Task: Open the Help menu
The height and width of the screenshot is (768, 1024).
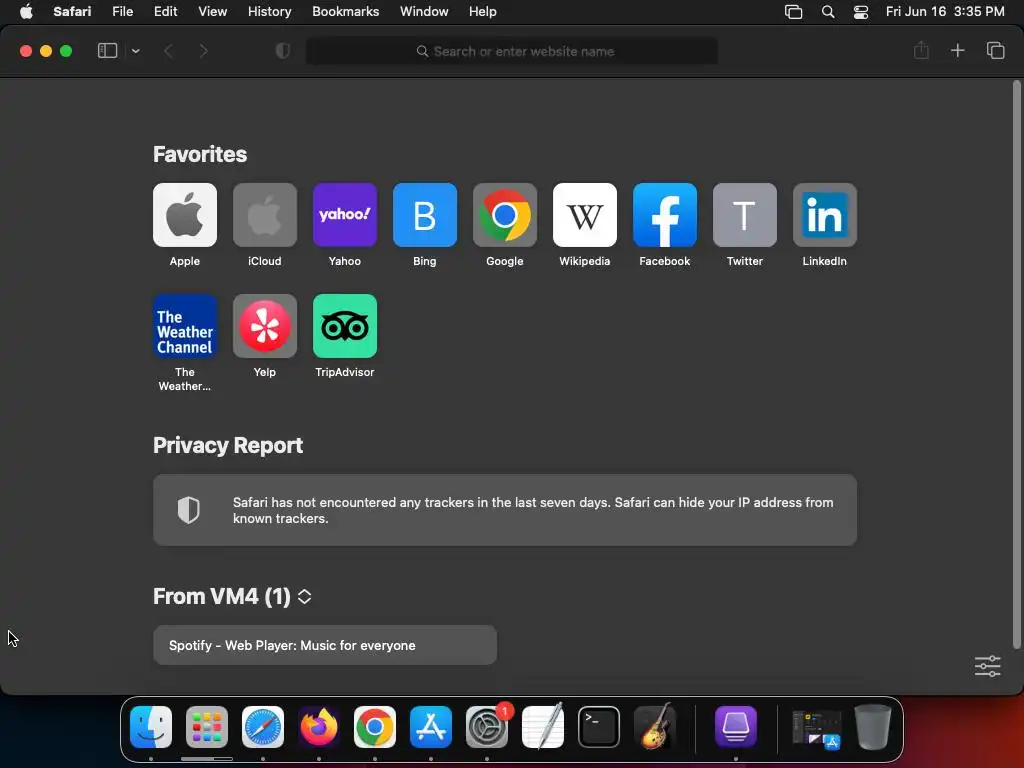Action: [483, 12]
